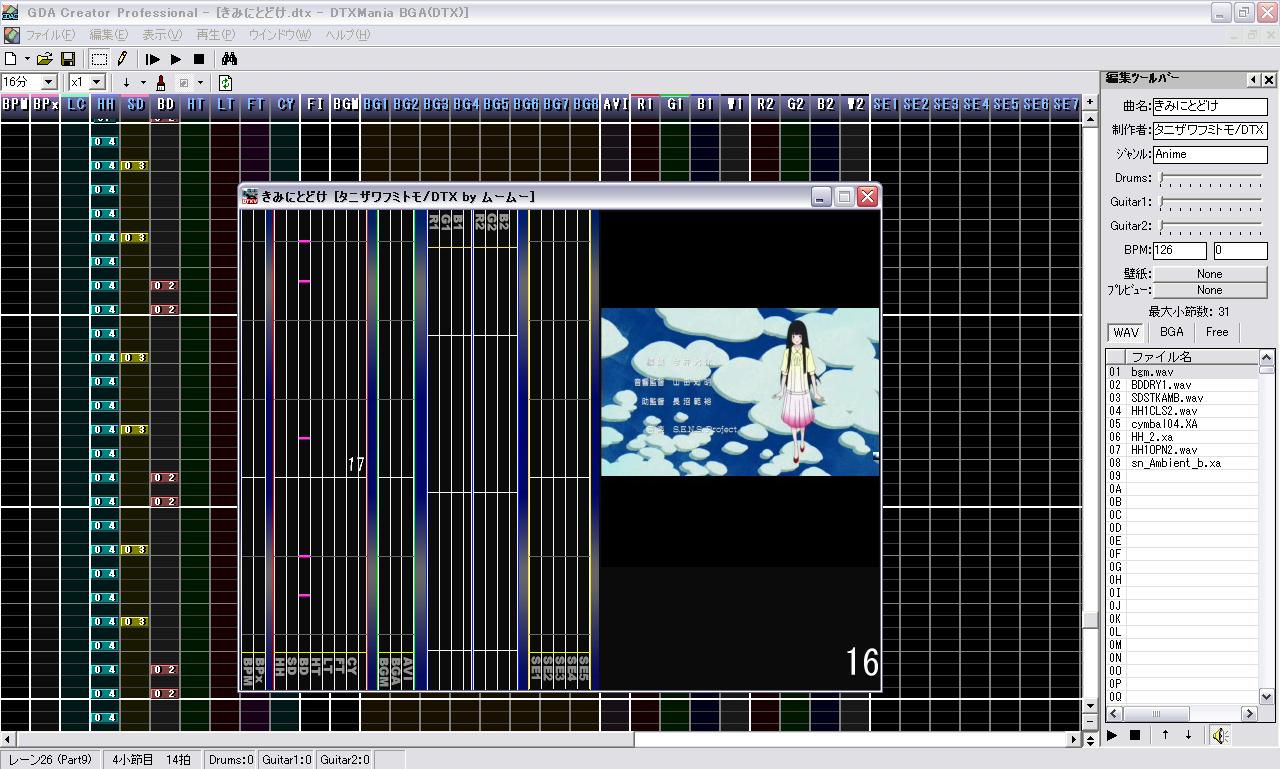This screenshot has width=1282, height=769.
Task: Select HH_2.xa in the file list
Action: coord(1182,437)
